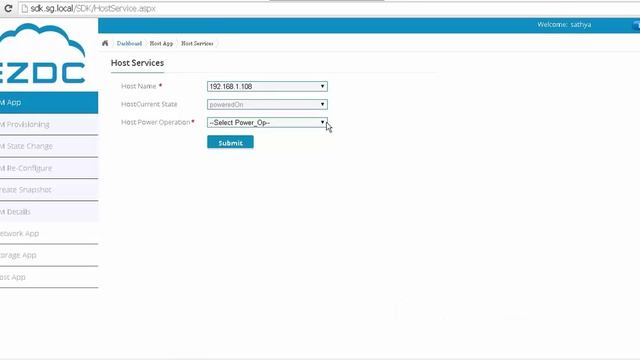Go to Host App breadcrumb link
Image resolution: width=640 pixels, height=360 pixels.
point(161,43)
